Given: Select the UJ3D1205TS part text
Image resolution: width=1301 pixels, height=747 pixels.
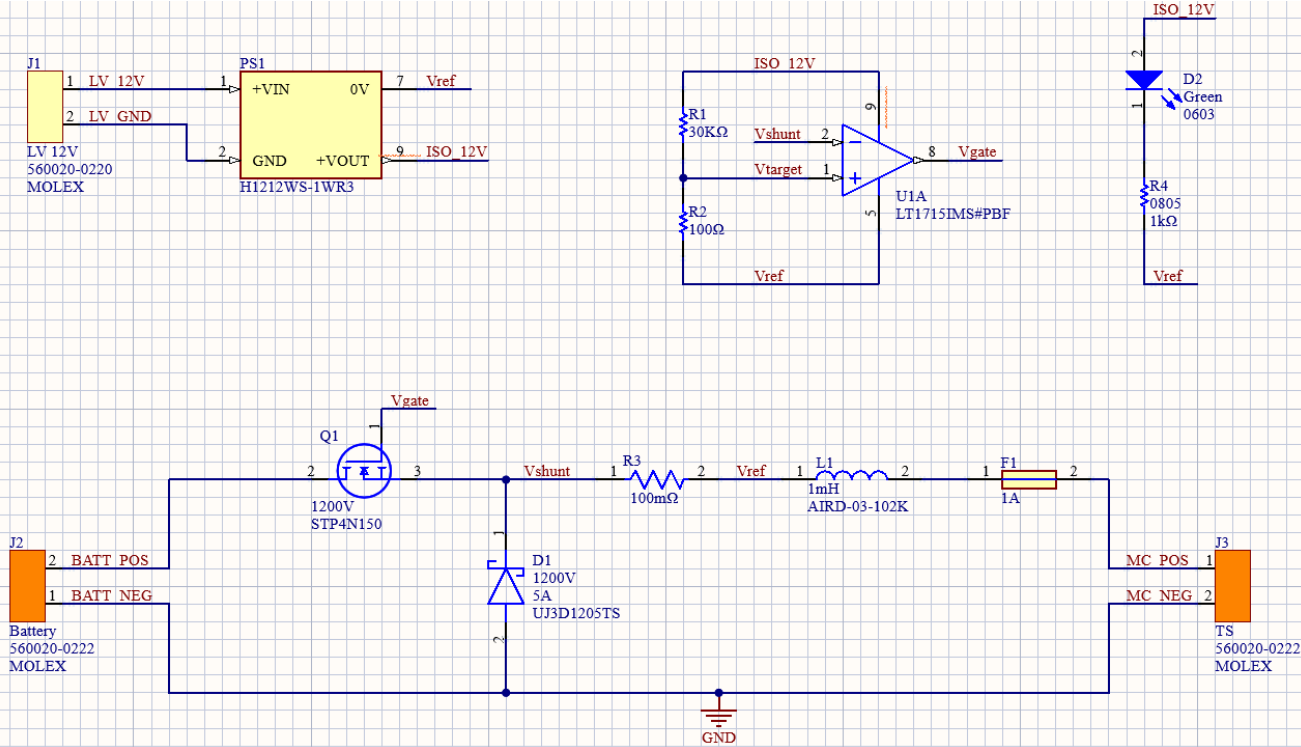Looking at the screenshot, I should click(576, 613).
